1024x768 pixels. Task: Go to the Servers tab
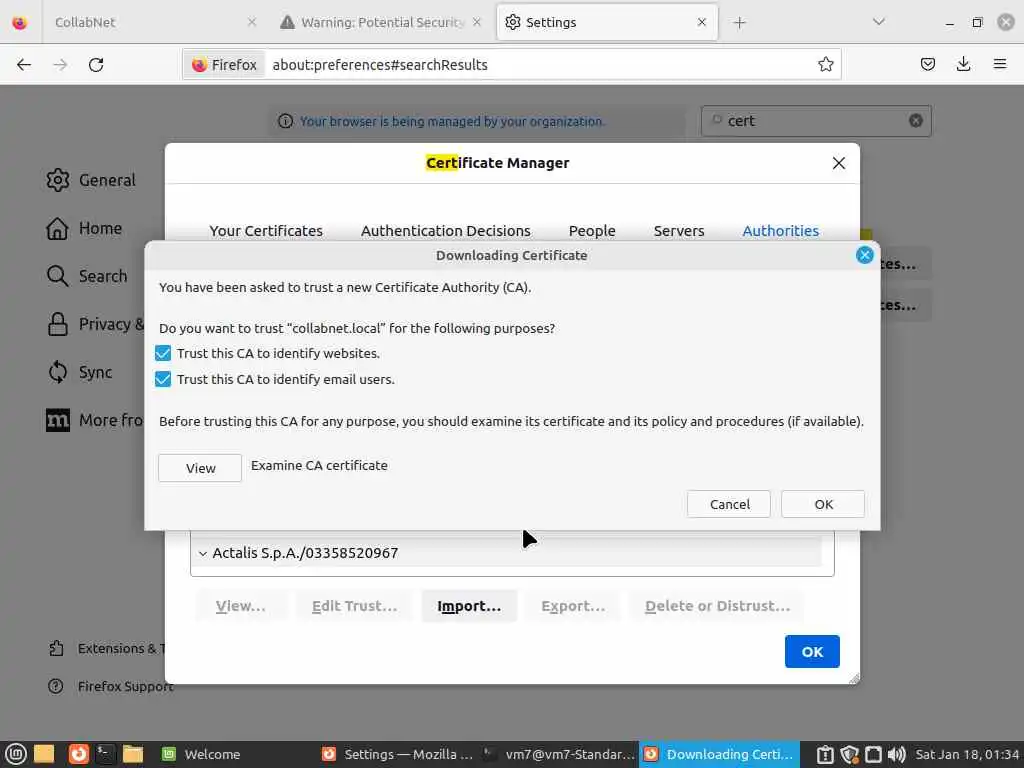[x=679, y=231]
